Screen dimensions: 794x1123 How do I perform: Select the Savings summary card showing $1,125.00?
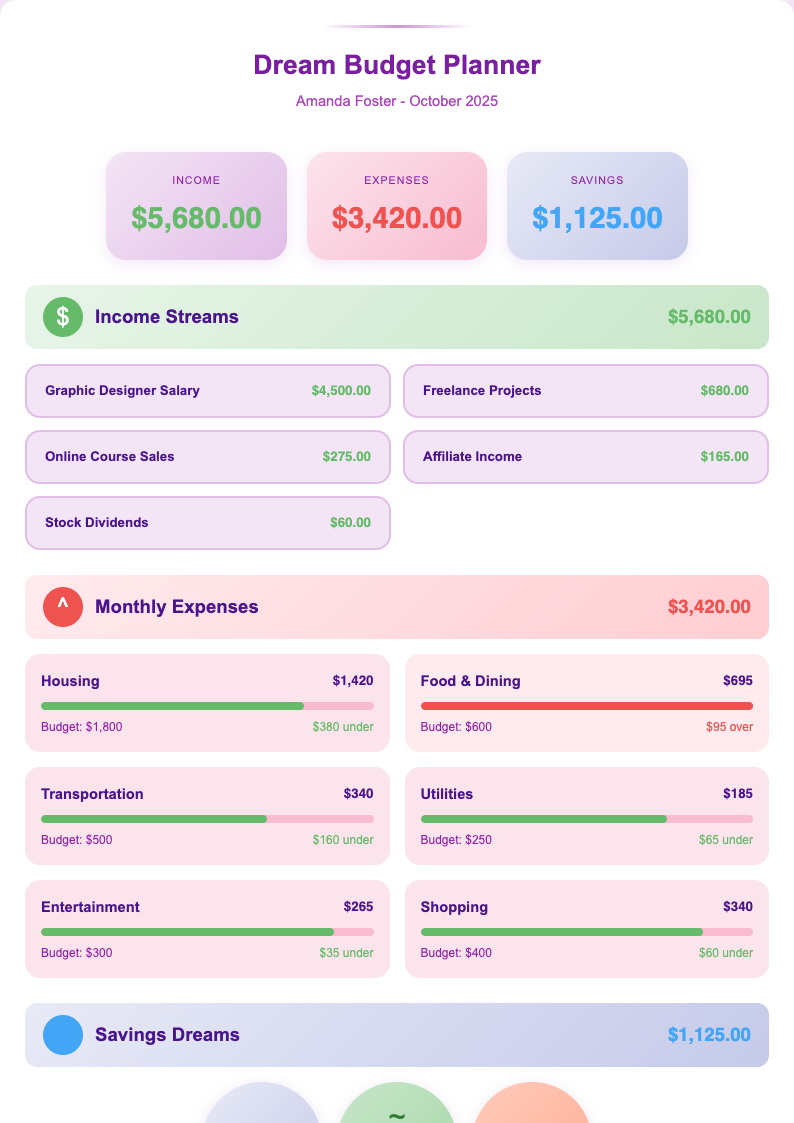(x=597, y=205)
